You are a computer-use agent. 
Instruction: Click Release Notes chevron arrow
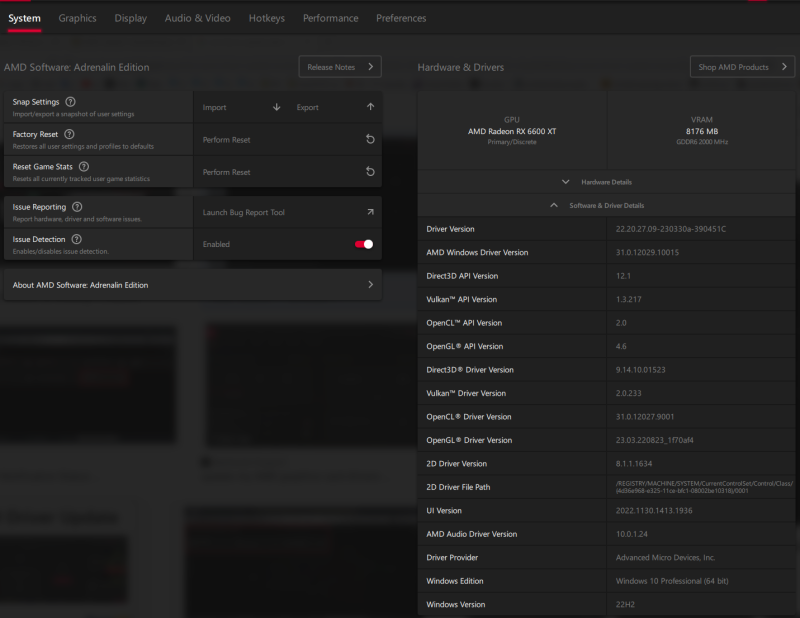click(x=370, y=67)
